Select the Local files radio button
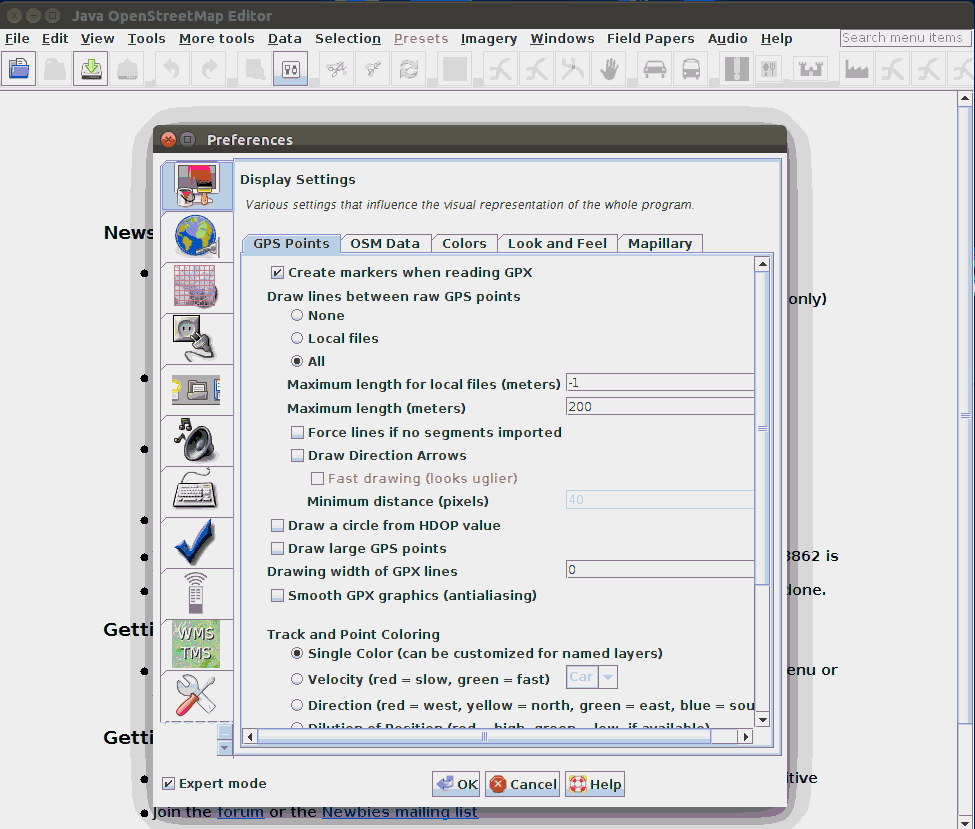 pos(297,339)
